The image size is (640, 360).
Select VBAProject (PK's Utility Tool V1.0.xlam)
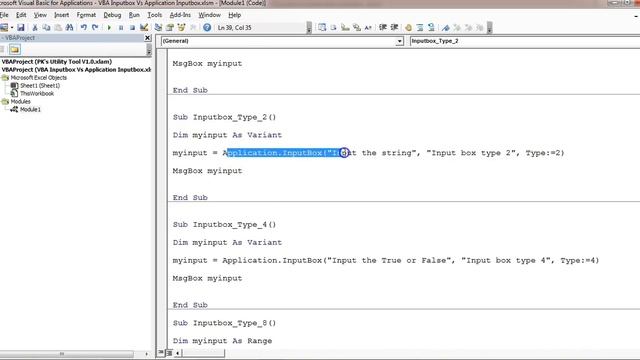click(x=57, y=62)
